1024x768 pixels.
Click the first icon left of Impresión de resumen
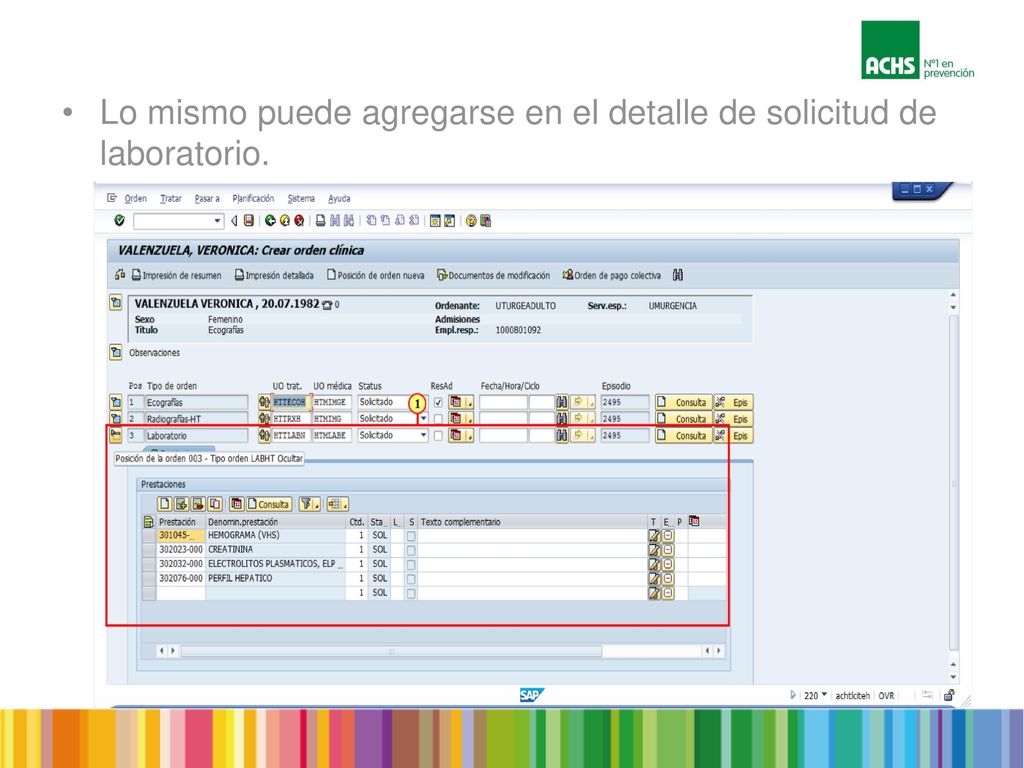120,275
